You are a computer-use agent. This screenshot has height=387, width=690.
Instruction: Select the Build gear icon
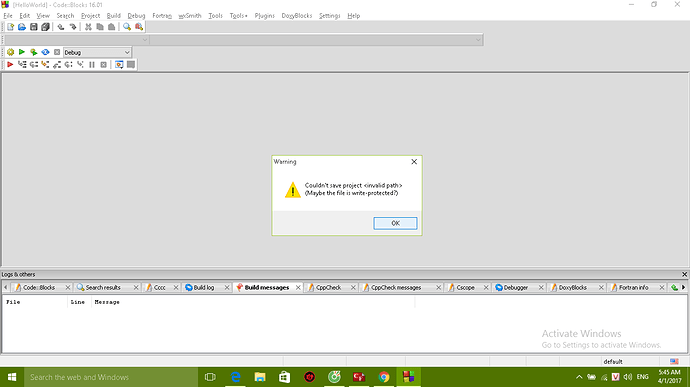click(11, 52)
